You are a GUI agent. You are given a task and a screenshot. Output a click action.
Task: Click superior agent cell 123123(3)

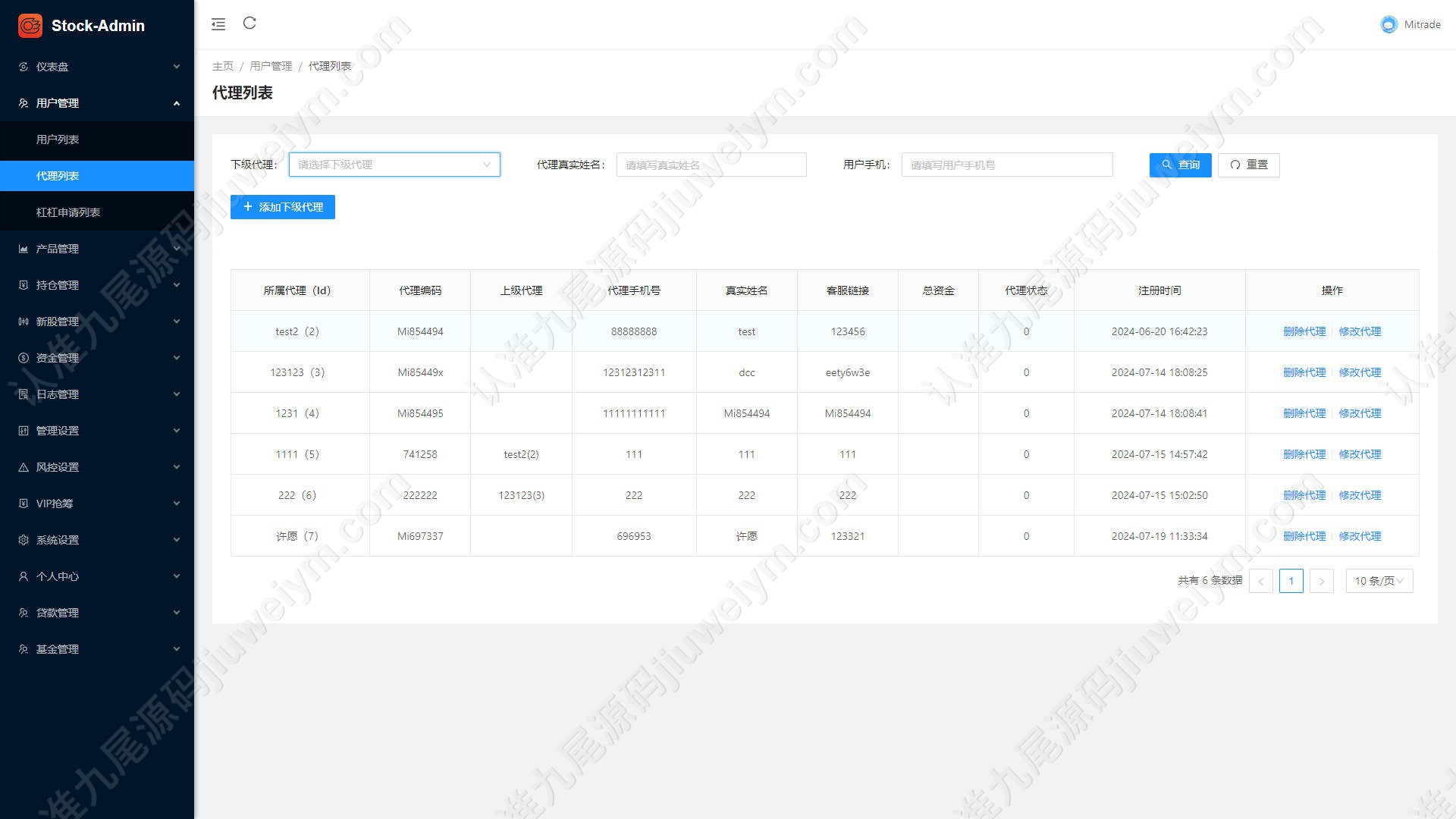pyautogui.click(x=521, y=495)
